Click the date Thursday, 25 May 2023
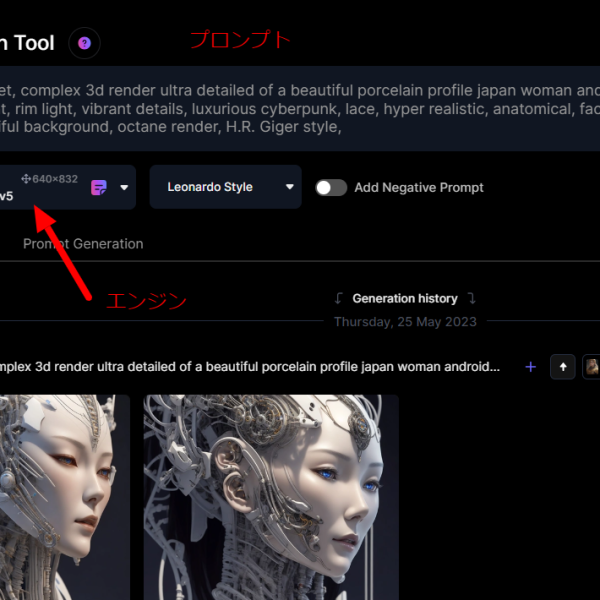 pyautogui.click(x=405, y=322)
